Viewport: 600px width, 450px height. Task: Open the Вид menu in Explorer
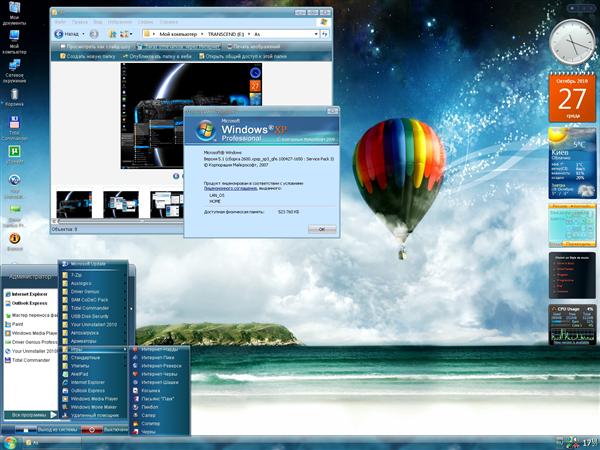click(98, 22)
